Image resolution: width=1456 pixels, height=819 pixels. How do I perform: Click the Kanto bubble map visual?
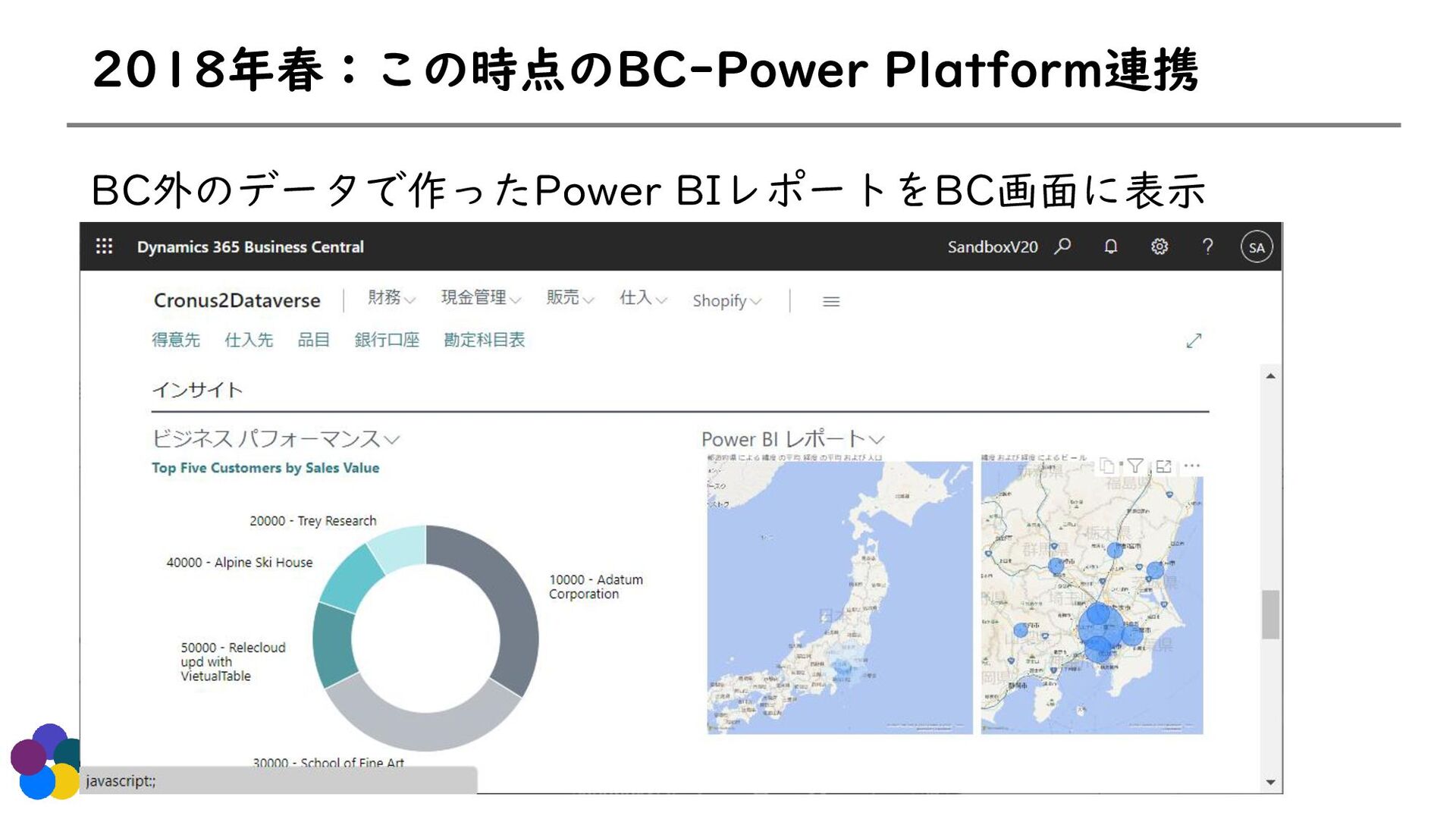(x=1092, y=598)
